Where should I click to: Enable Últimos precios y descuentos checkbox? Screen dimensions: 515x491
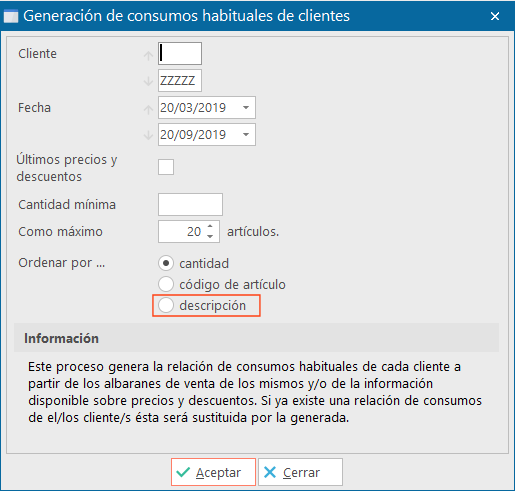pos(166,167)
